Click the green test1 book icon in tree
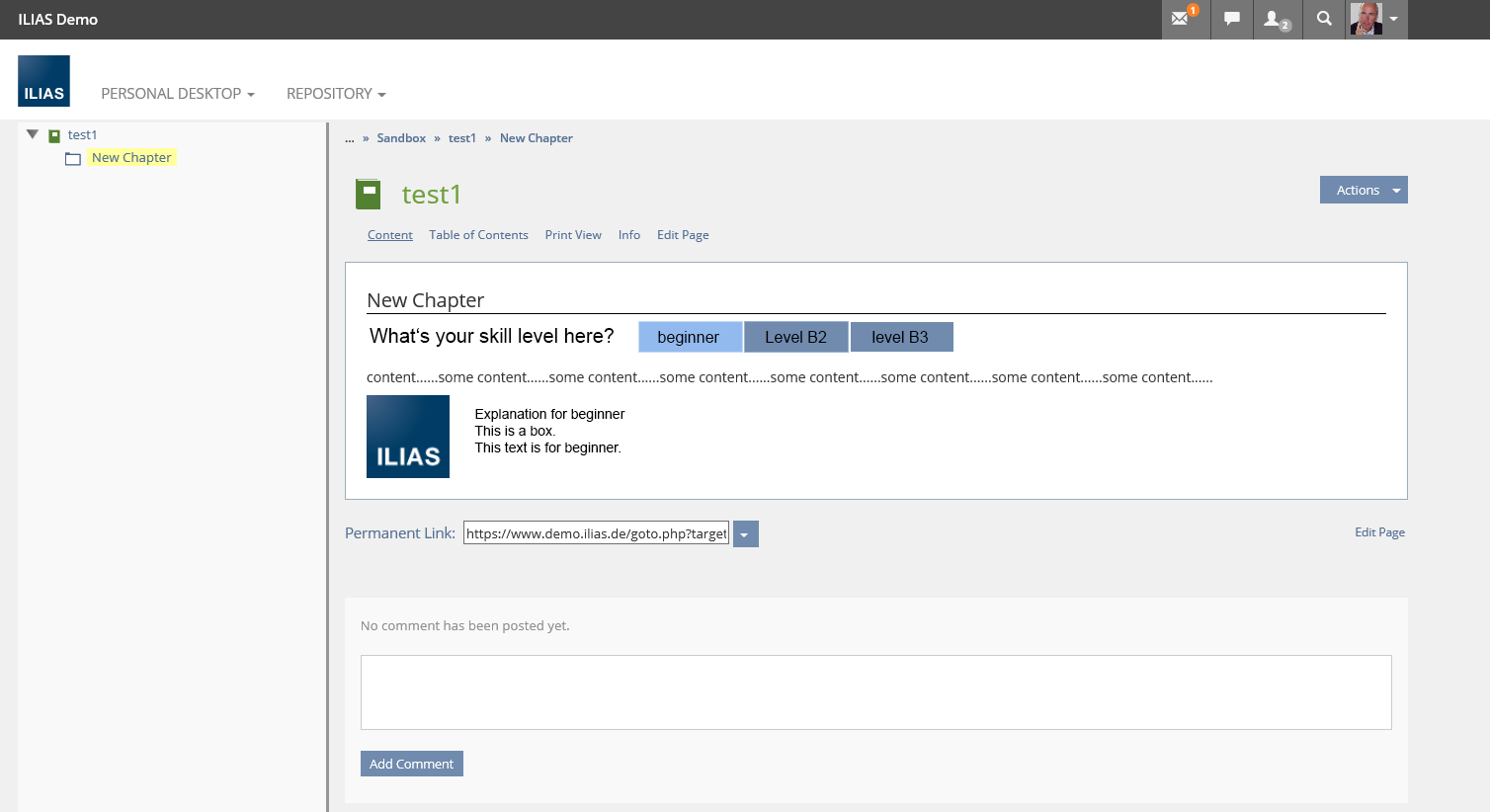Screen dimensions: 1490x812 (x=54, y=135)
